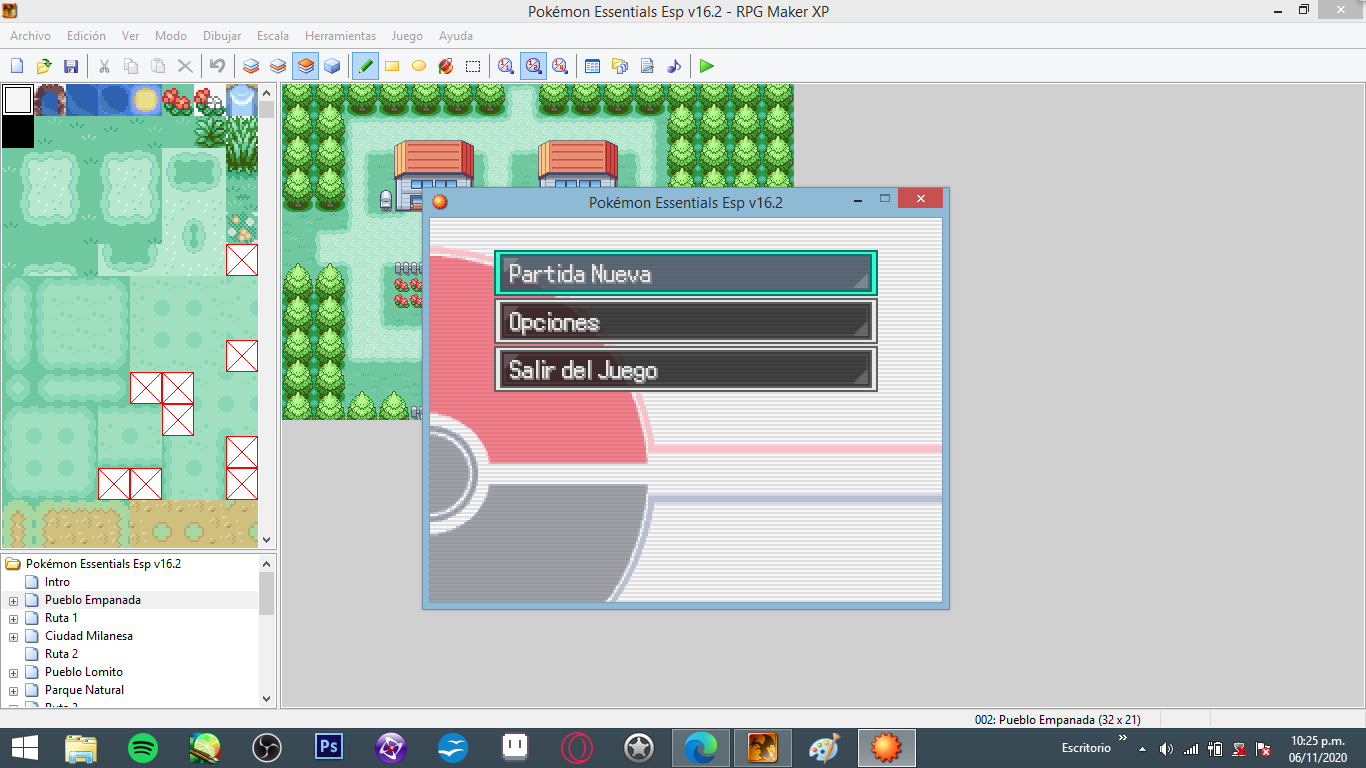
Task: Select the Pencil drawing tool
Action: [365, 66]
